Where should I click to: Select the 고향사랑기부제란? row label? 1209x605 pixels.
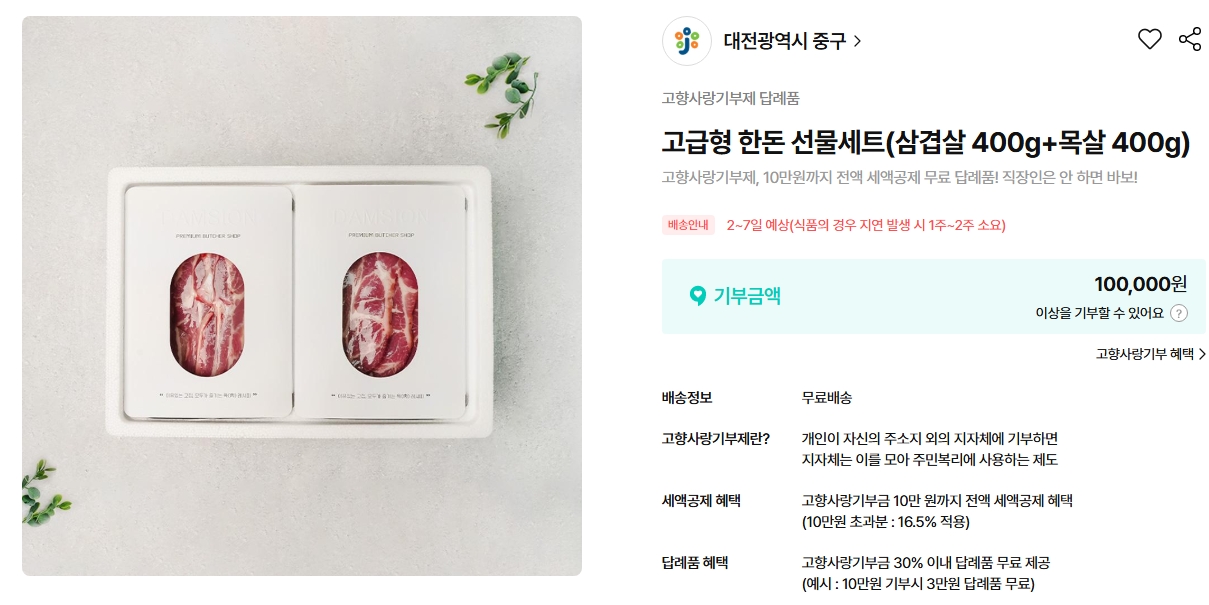[716, 439]
